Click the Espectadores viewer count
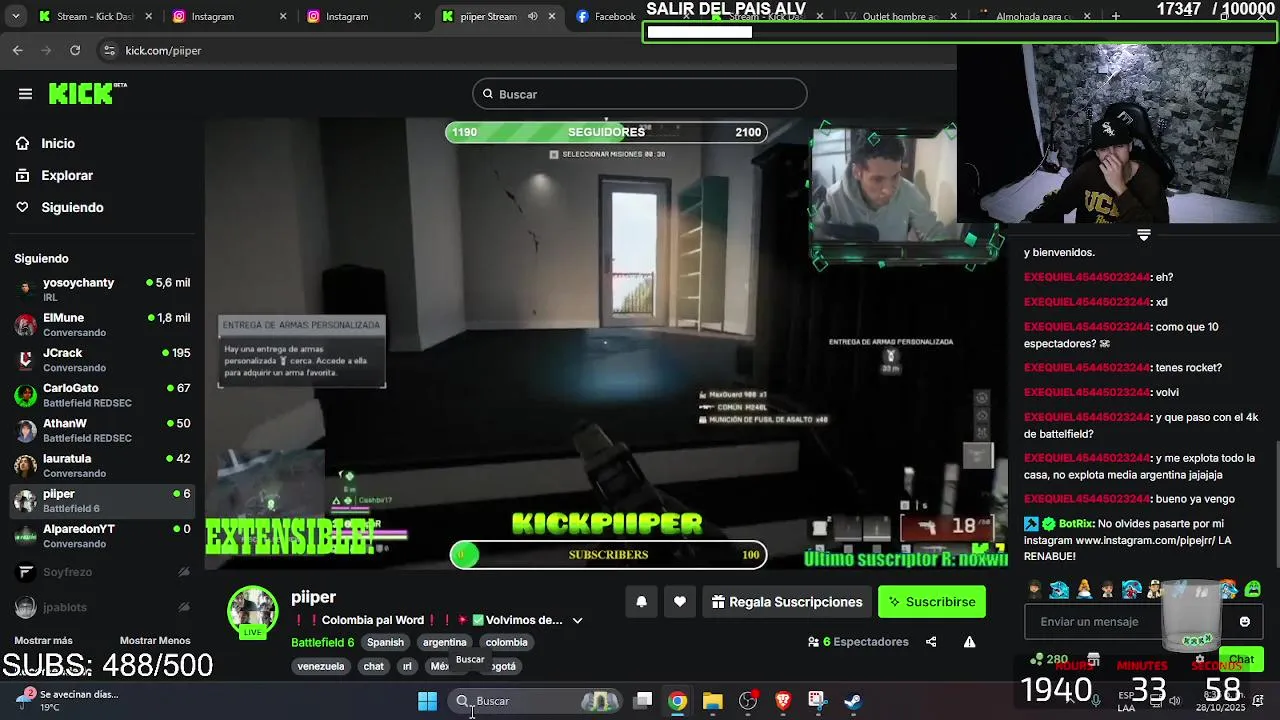1280x720 pixels. [858, 642]
